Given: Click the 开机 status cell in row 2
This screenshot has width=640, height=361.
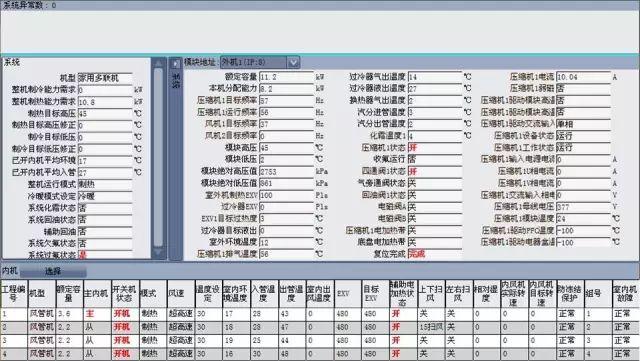Looking at the screenshot, I should [124, 327].
